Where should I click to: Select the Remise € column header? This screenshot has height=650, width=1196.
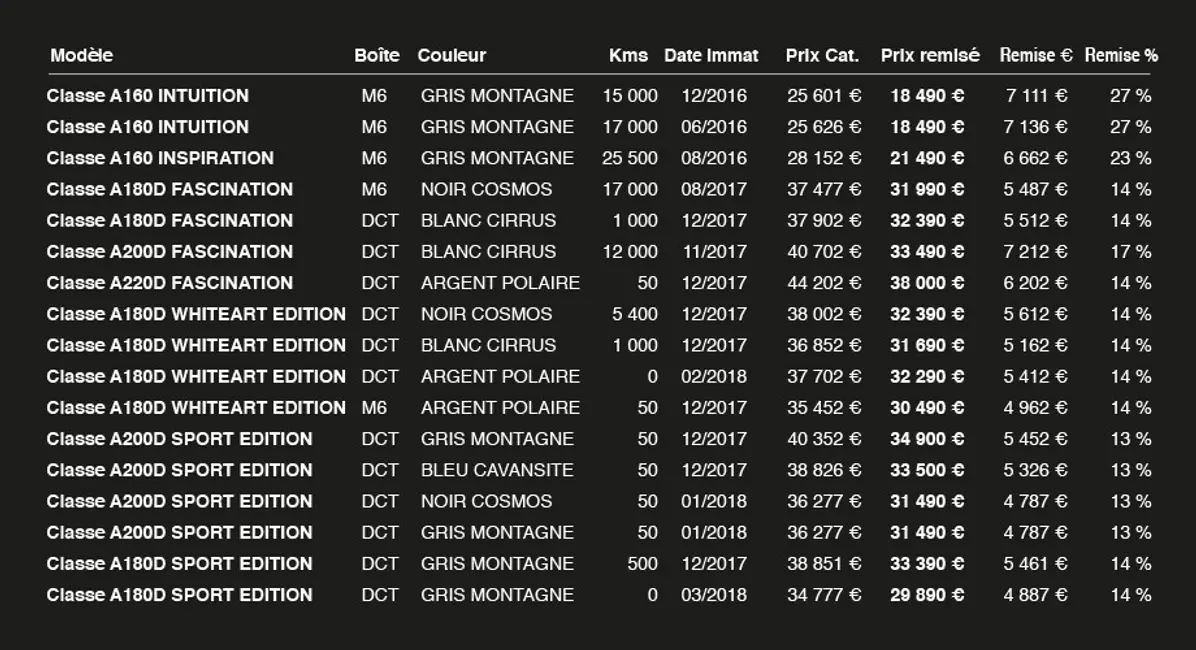click(x=1035, y=56)
